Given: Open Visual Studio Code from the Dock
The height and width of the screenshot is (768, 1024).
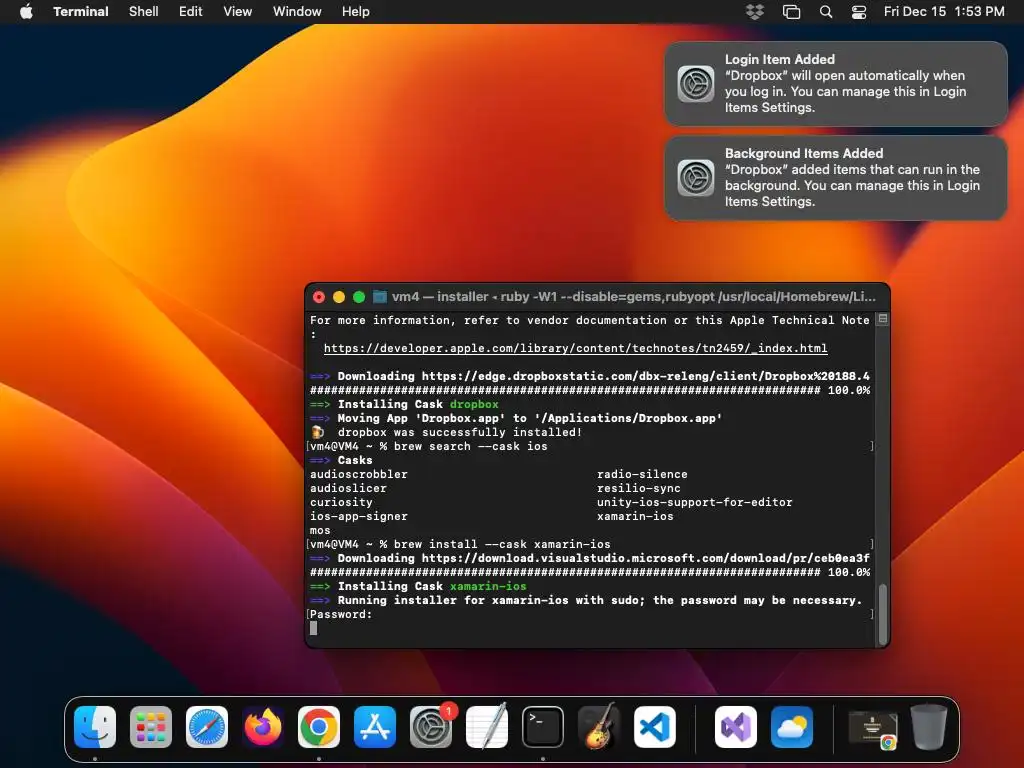Looking at the screenshot, I should [x=655, y=727].
